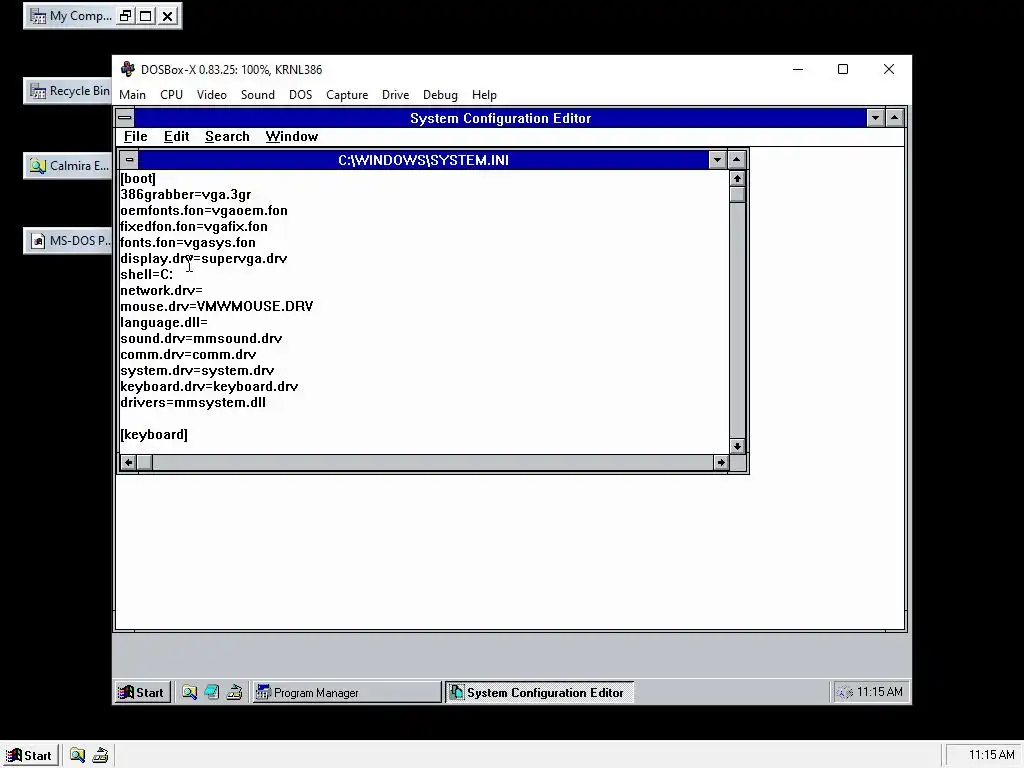This screenshot has width=1024, height=768.
Task: Open the Window menu
Action: pos(292,136)
